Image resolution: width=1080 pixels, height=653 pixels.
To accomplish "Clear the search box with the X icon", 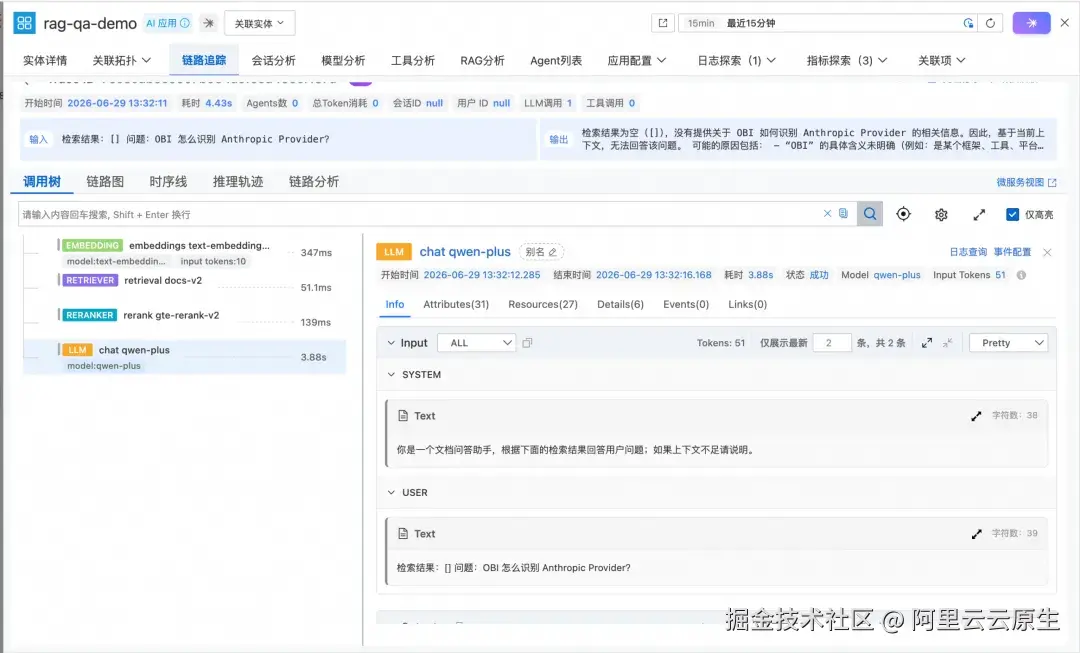I will (827, 214).
